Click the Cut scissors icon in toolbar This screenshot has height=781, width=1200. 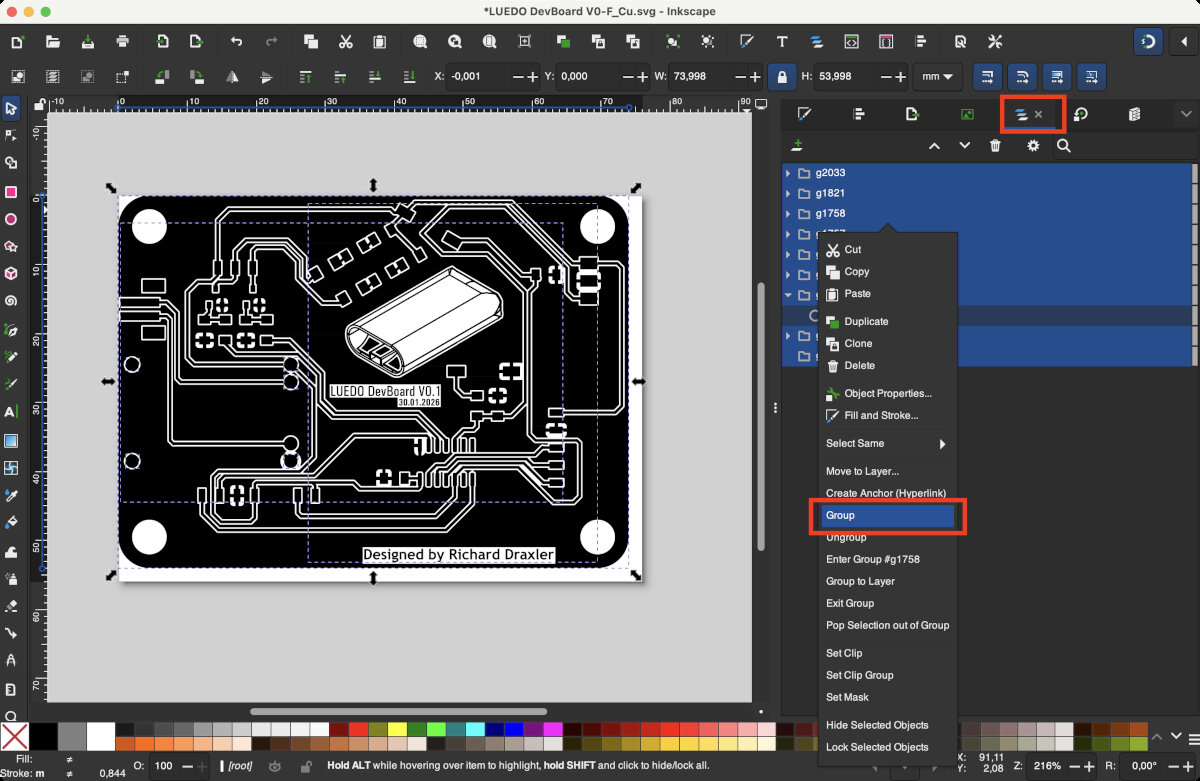click(x=345, y=42)
